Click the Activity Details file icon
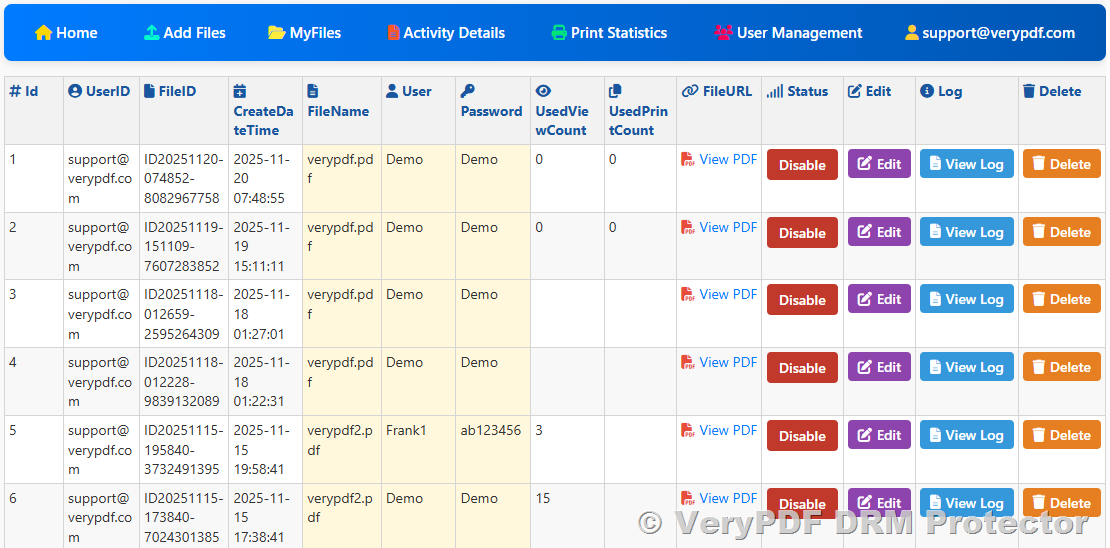This screenshot has height=548, width=1110. (x=393, y=33)
